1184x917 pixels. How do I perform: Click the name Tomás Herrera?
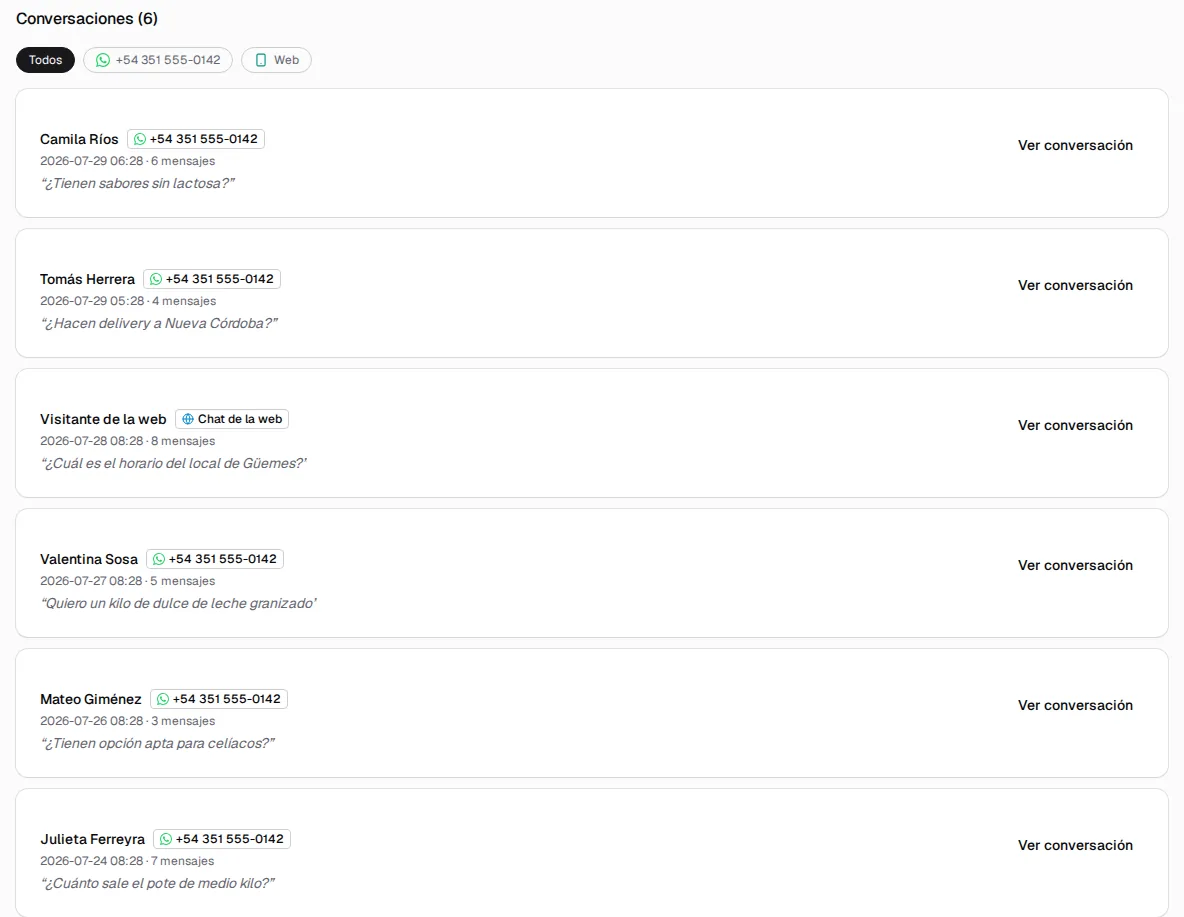(88, 279)
